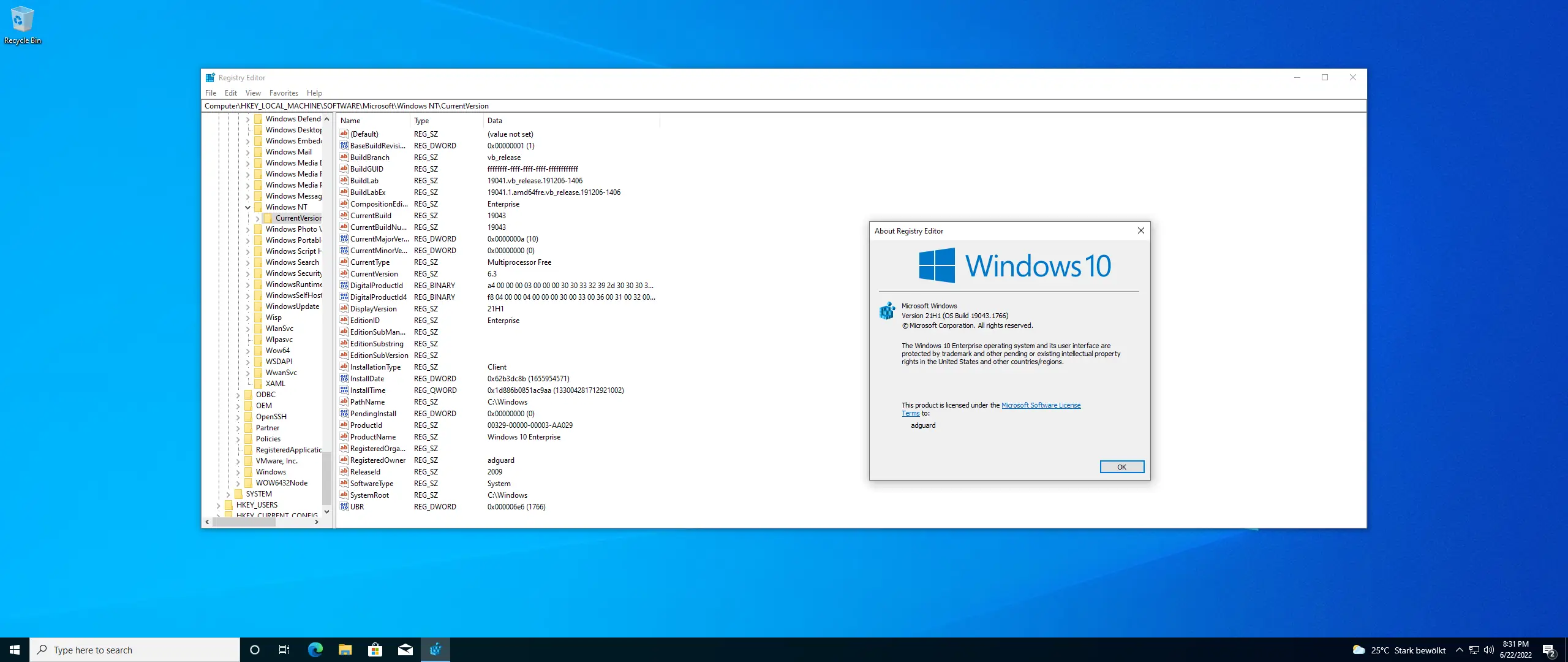Open the Favorites menu

click(284, 93)
